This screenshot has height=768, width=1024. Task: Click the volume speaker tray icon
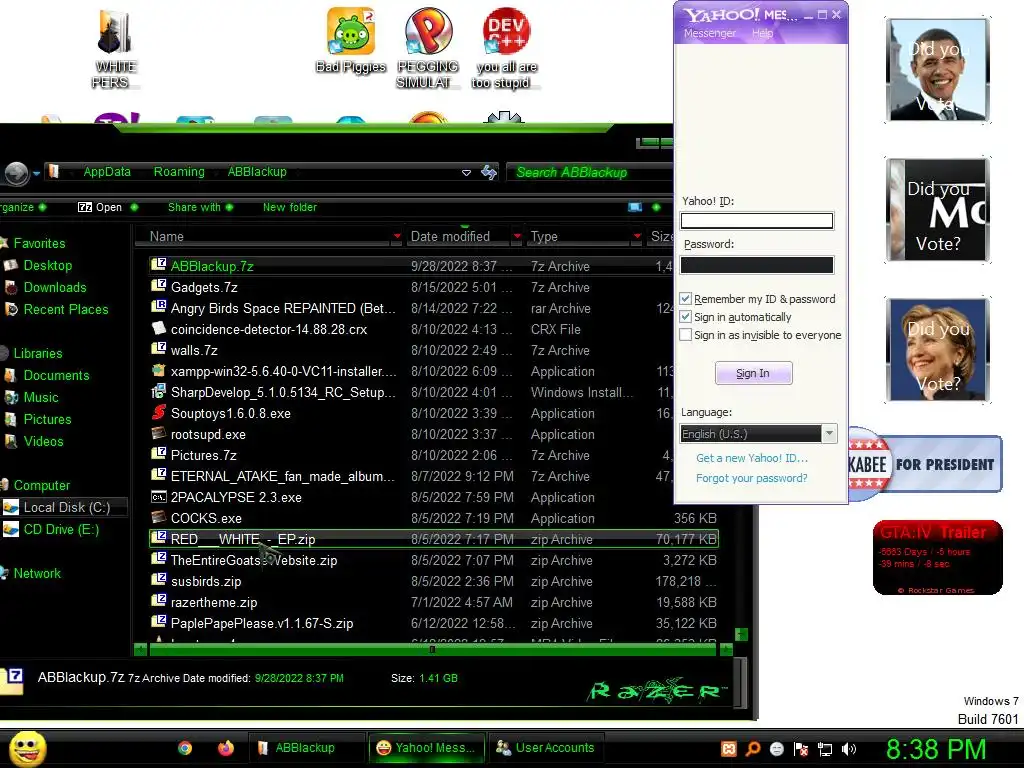tap(849, 749)
